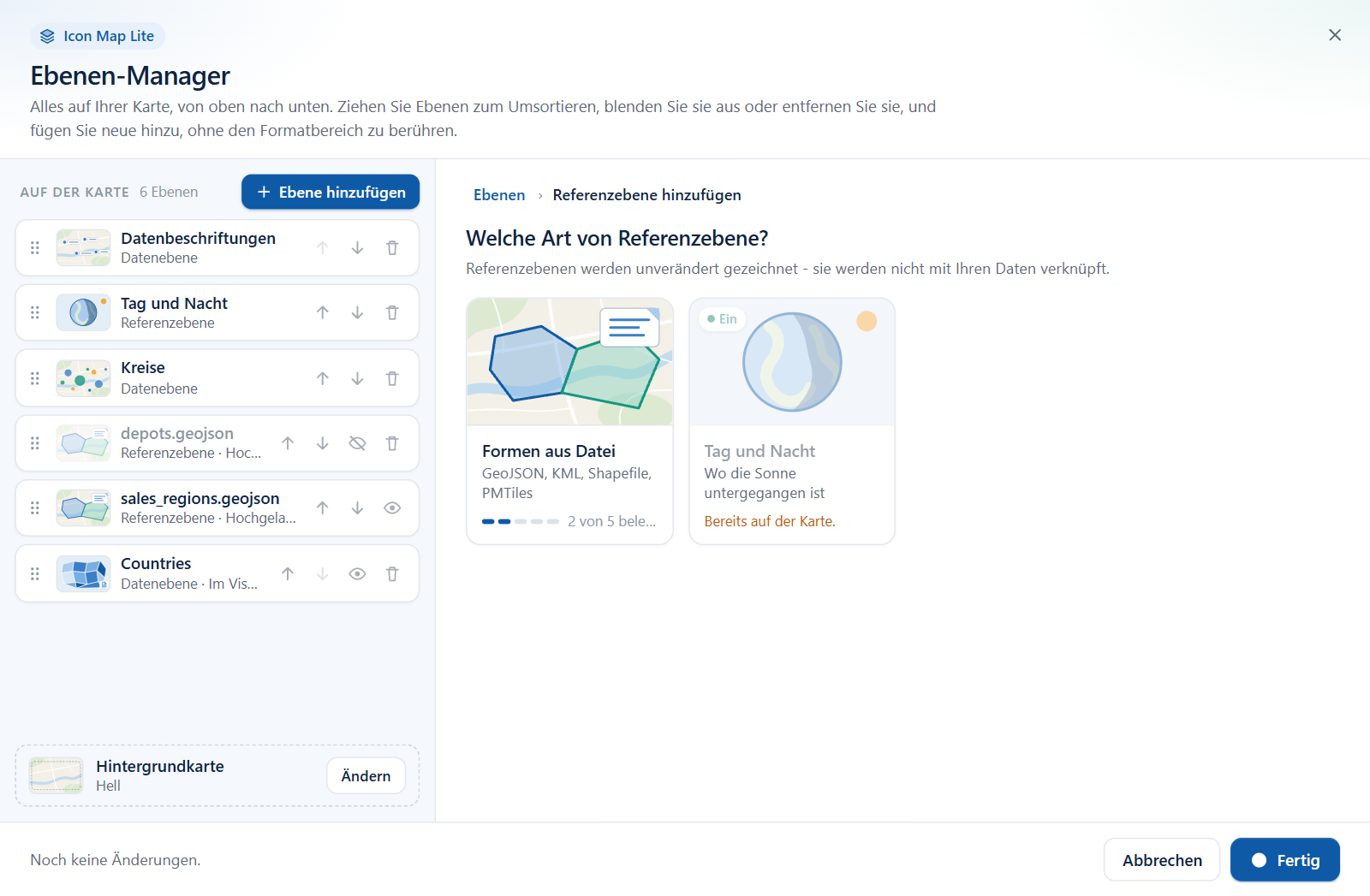Toggle visibility of Countries layer
Image resolution: width=1370 pixels, height=896 pixels.
[357, 574]
